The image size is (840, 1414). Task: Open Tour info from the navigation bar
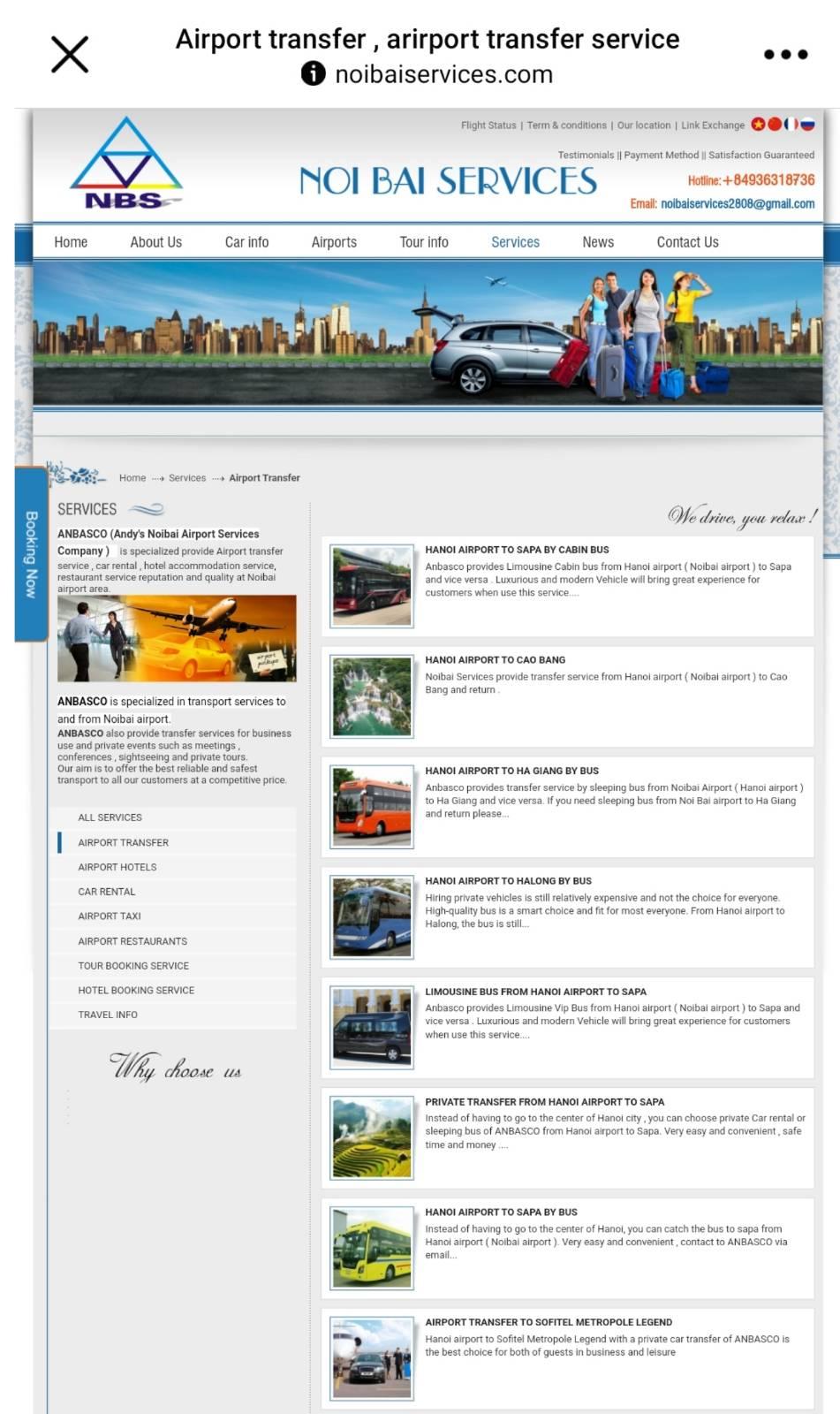[424, 242]
